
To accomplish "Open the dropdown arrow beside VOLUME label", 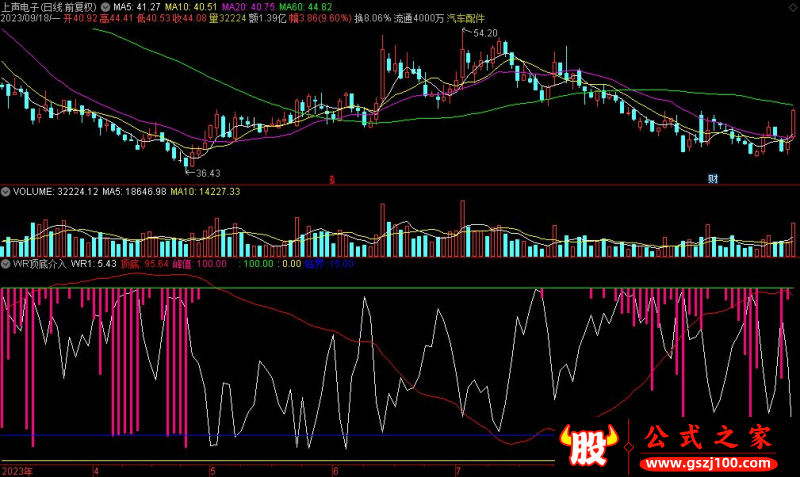I will [x=6, y=192].
